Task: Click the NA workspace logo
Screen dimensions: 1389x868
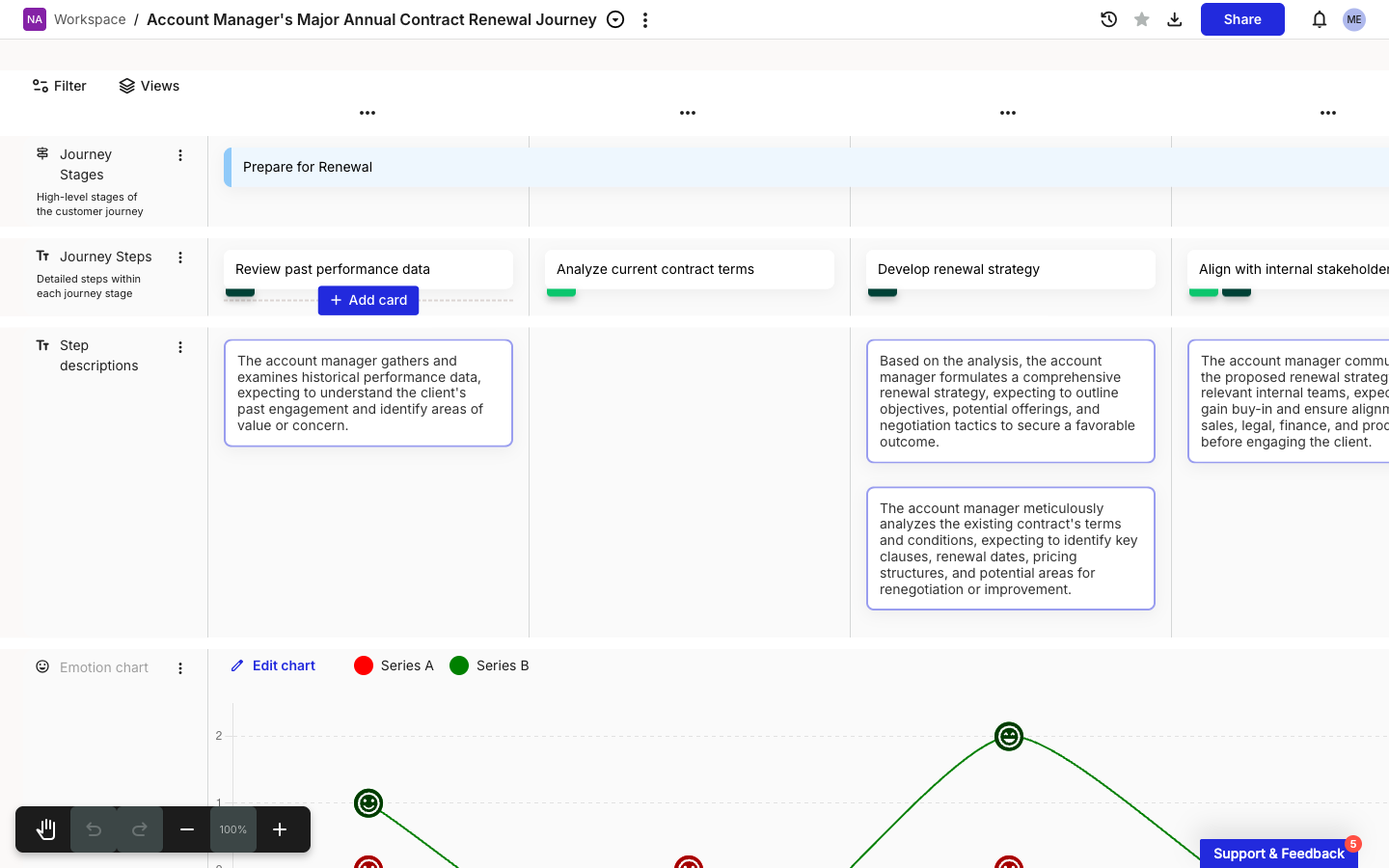Action: click(x=35, y=19)
